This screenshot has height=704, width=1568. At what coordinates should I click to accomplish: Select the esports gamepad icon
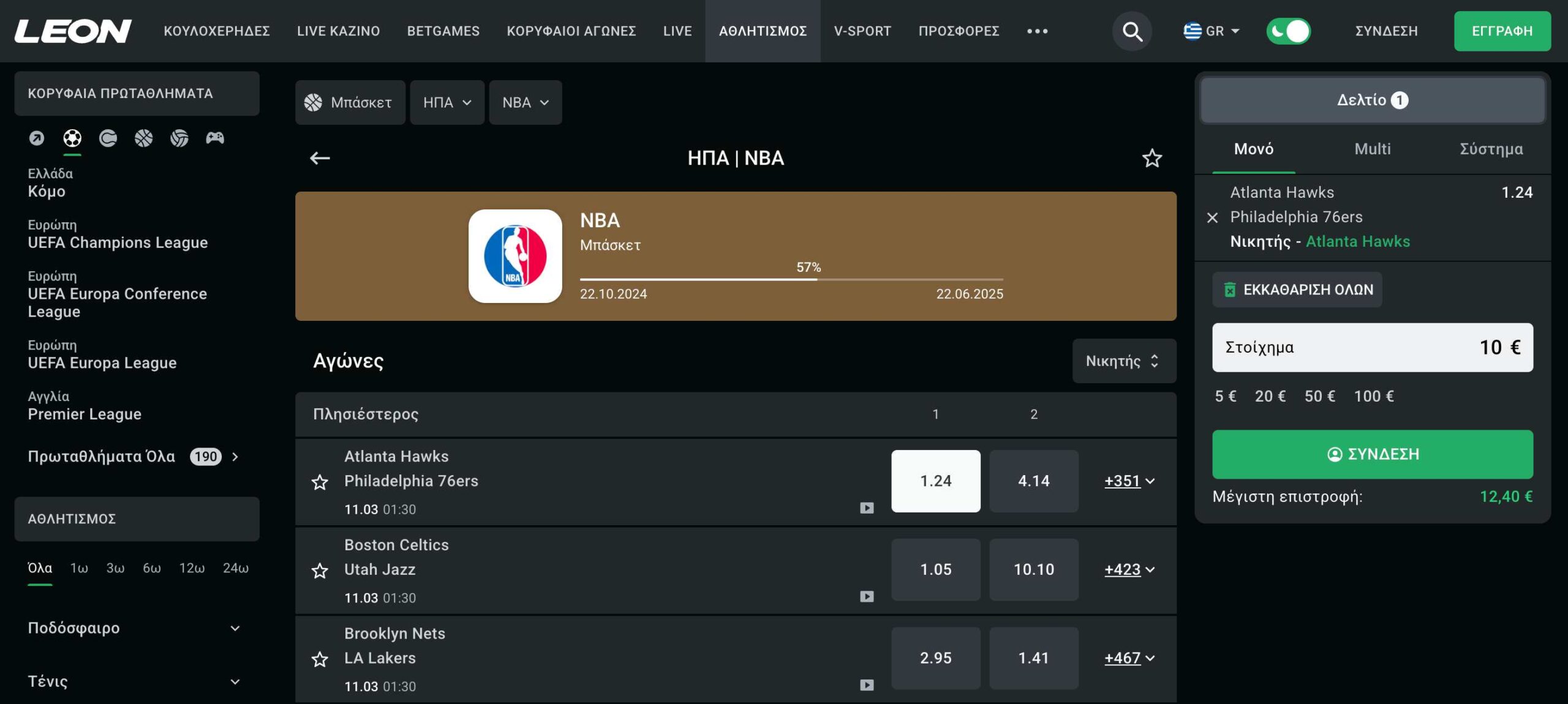pyautogui.click(x=214, y=138)
